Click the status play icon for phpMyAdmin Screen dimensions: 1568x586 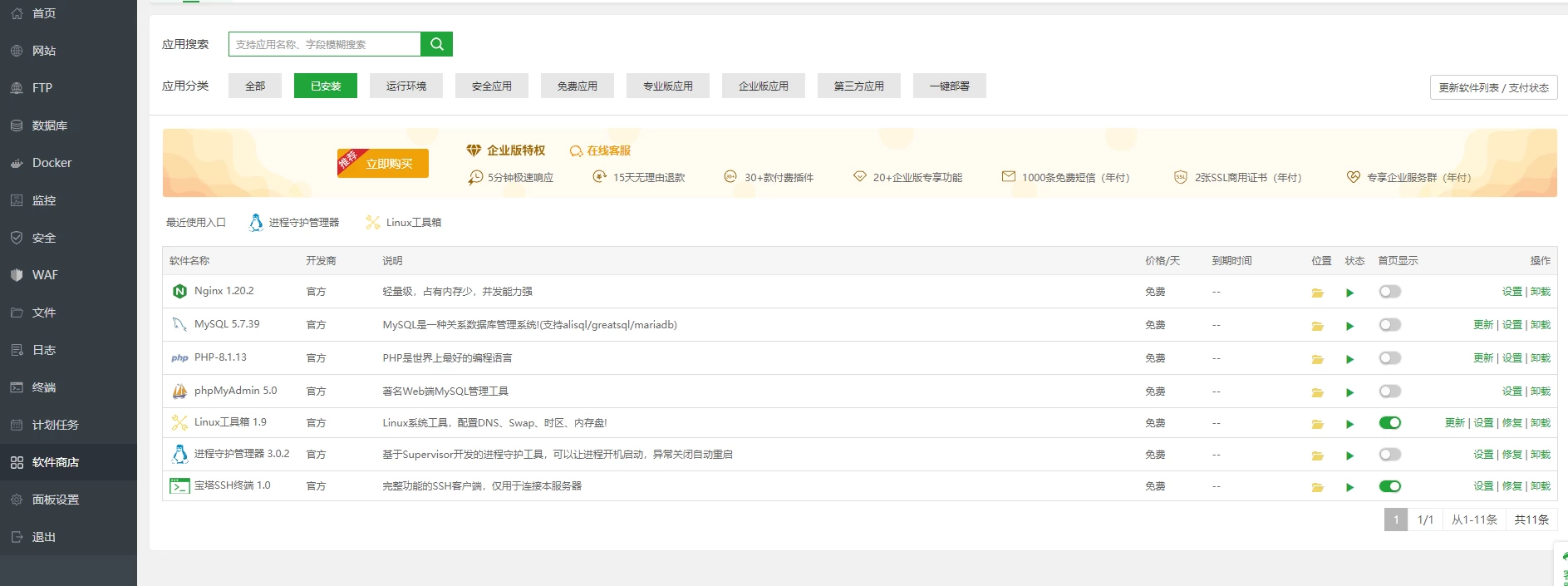coord(1349,392)
